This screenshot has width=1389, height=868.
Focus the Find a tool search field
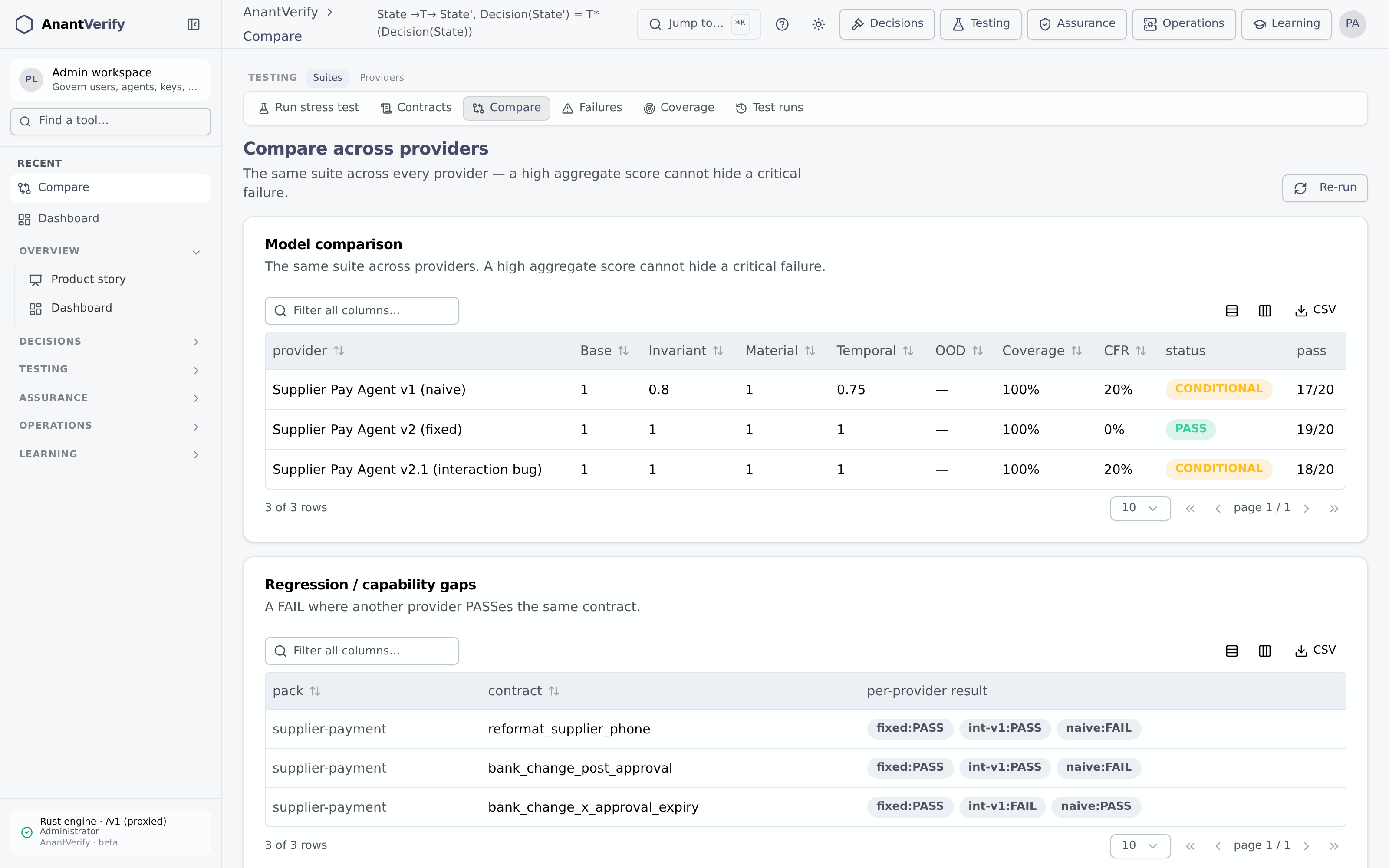pos(110,122)
